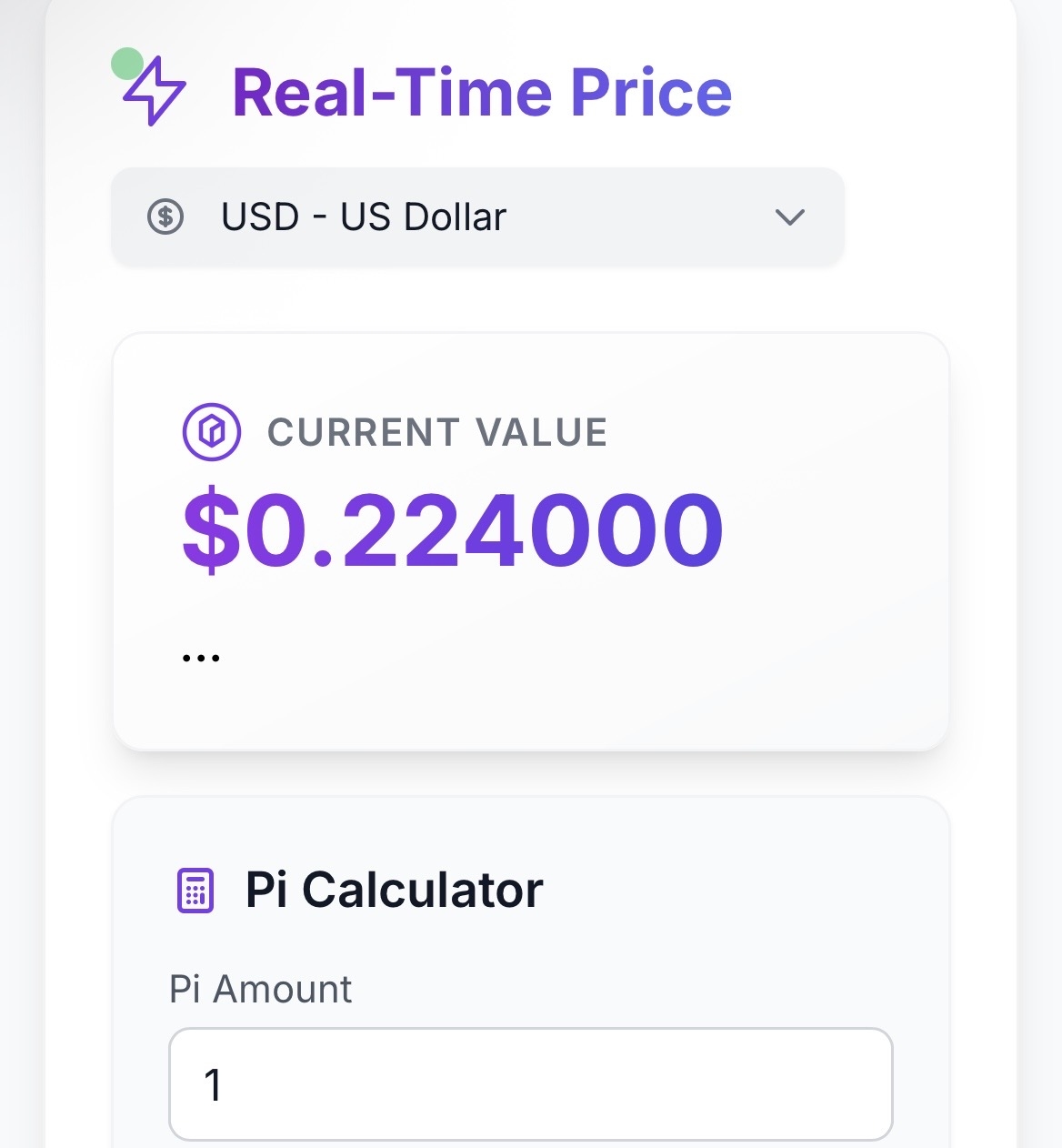Click the green live status dot
The image size is (1062, 1148).
click(126, 64)
